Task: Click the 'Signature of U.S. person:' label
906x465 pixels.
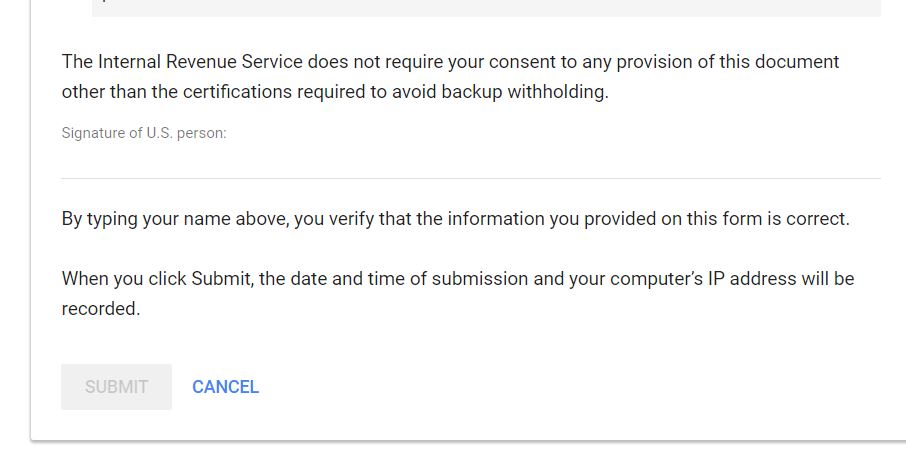Action: coord(144,133)
